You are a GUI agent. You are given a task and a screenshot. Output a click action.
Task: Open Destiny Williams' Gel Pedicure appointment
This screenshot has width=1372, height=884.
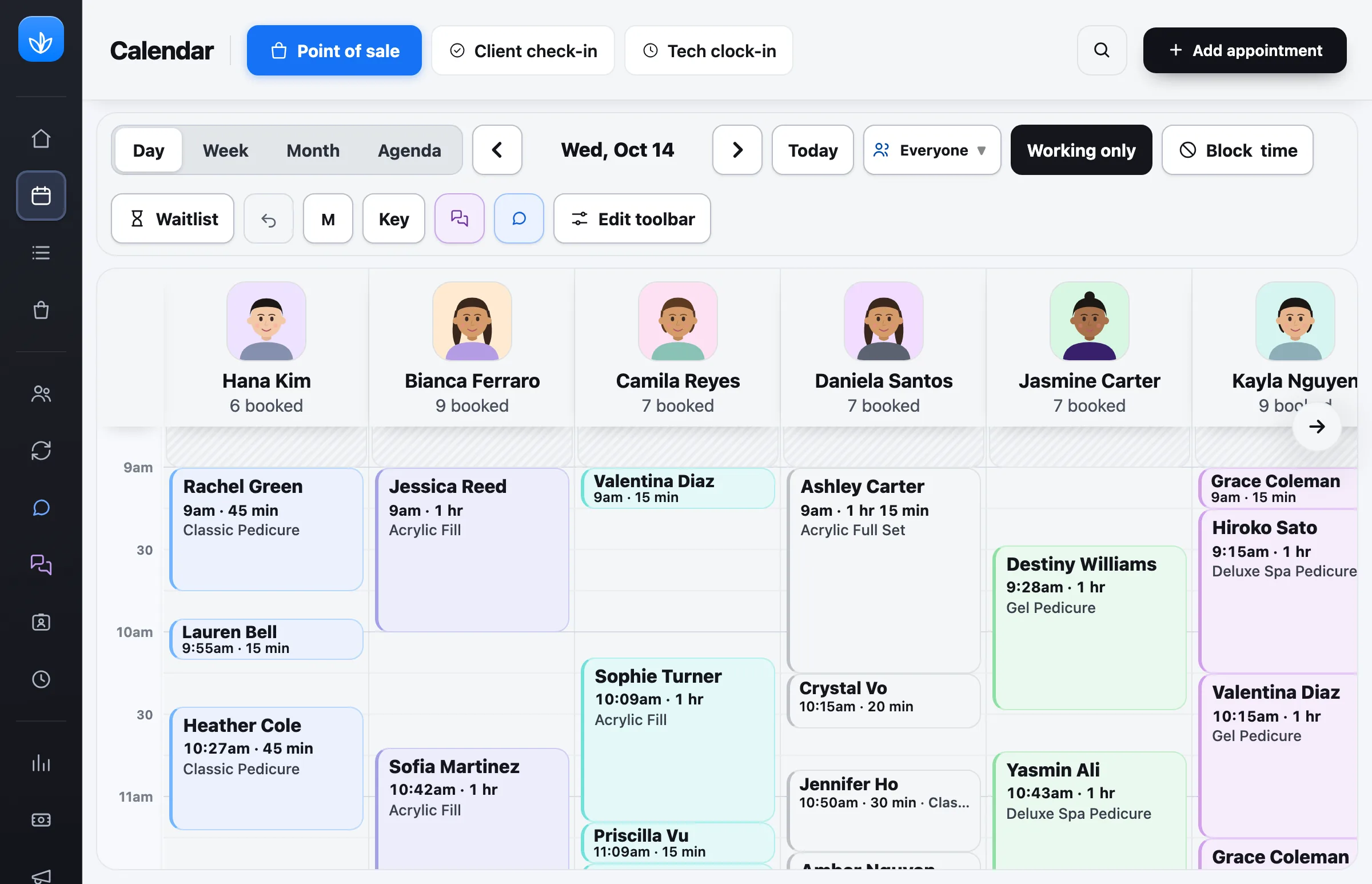click(x=1090, y=627)
